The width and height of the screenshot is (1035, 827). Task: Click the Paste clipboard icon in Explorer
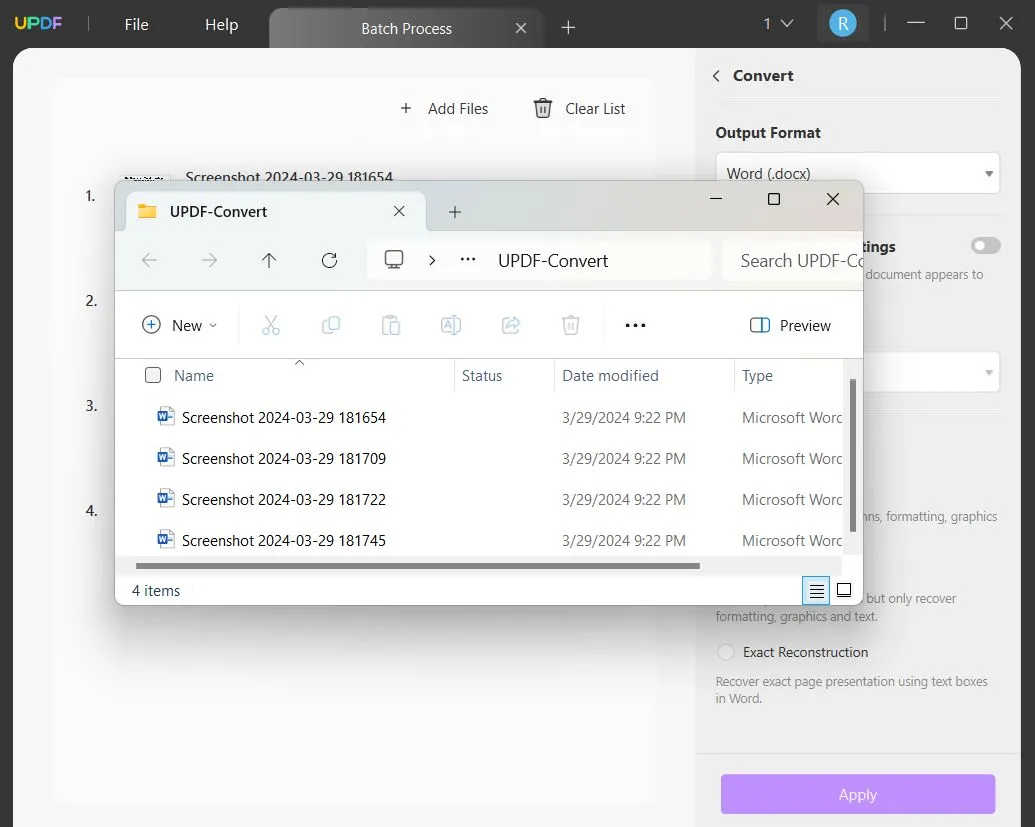391,325
